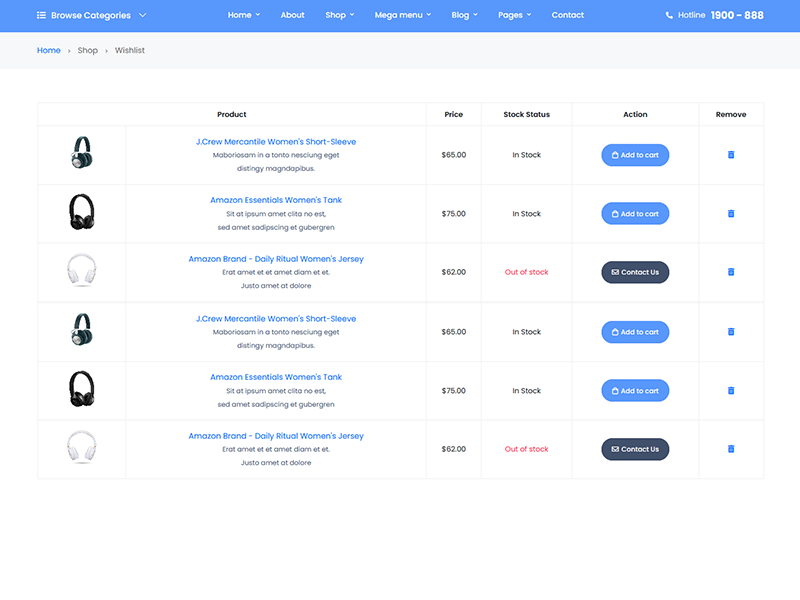The height and width of the screenshot is (600, 800).
Task: Click the white headphones thumbnail in third row
Action: [x=81, y=272]
